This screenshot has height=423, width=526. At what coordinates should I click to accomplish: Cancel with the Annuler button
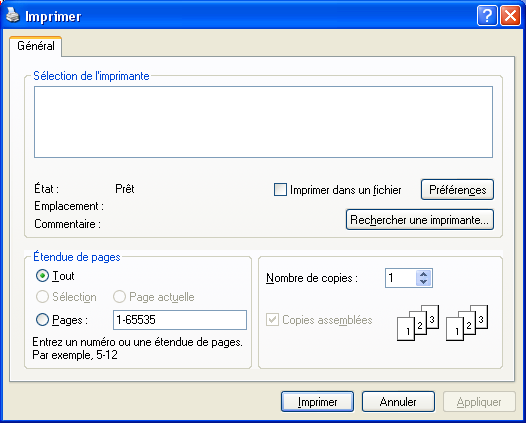(398, 402)
